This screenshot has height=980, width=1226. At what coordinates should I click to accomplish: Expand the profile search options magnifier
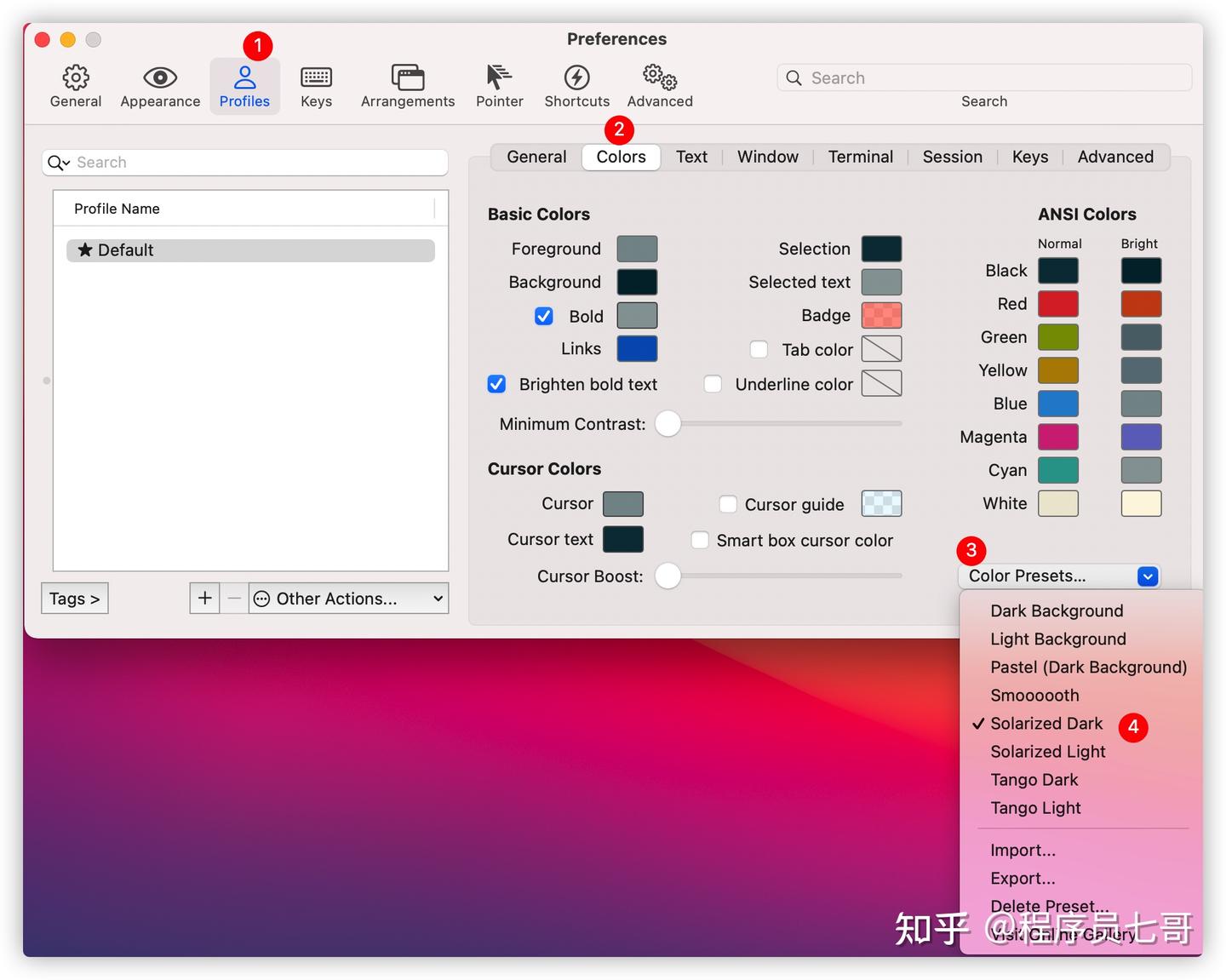point(59,163)
